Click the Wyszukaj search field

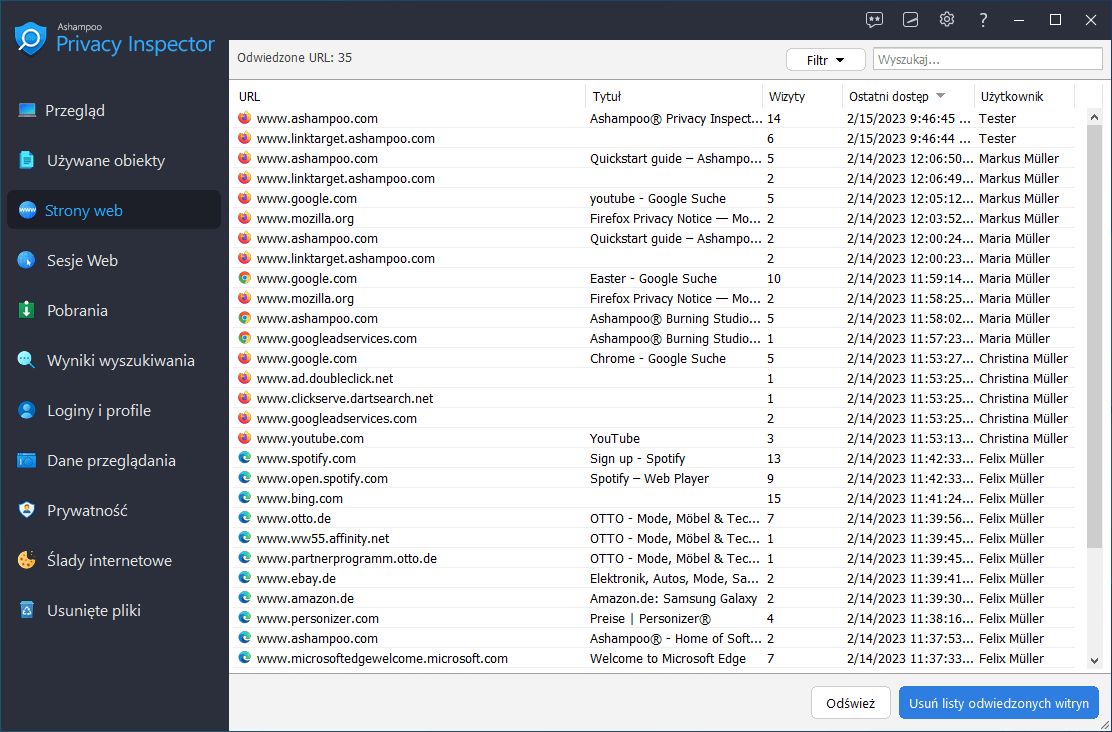(x=987, y=60)
